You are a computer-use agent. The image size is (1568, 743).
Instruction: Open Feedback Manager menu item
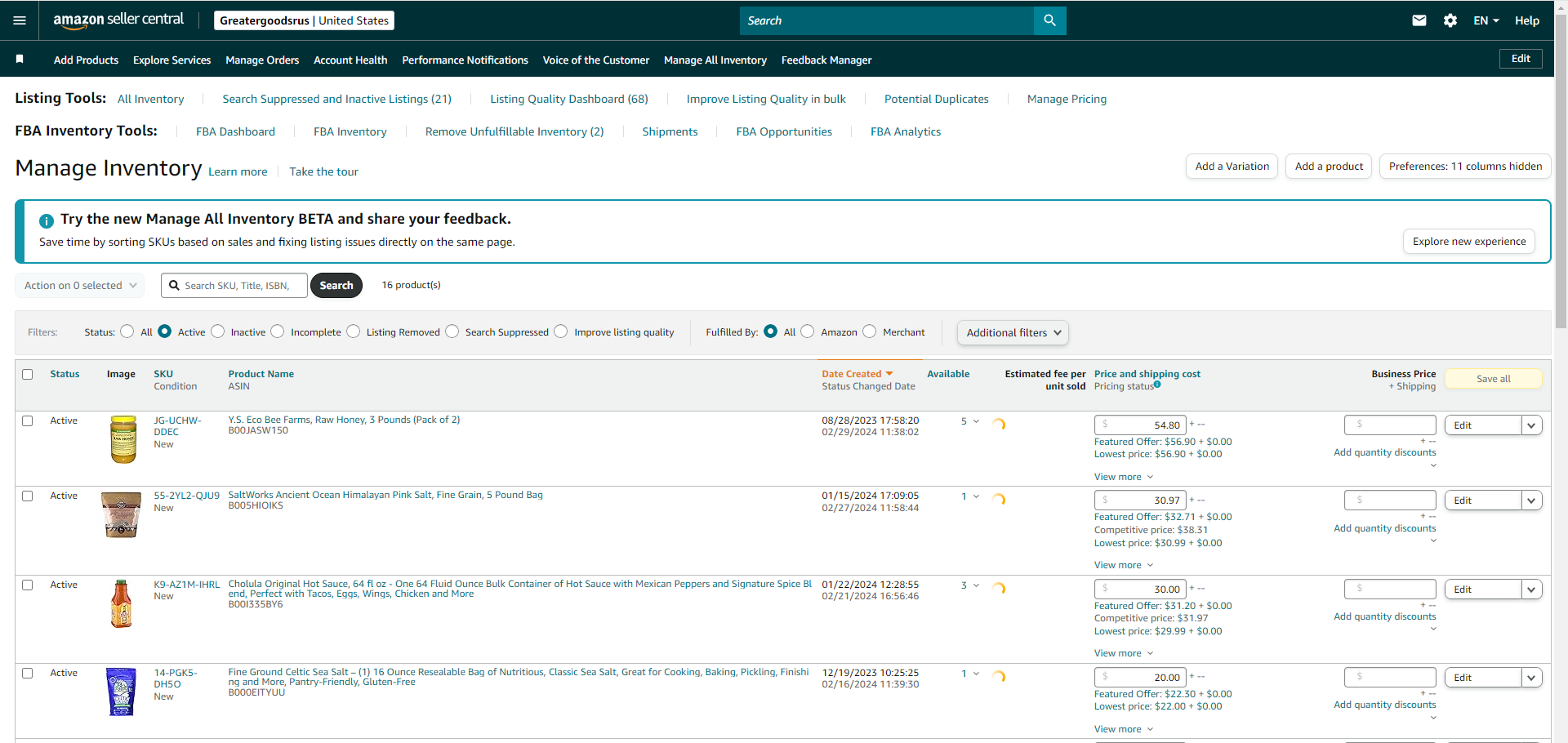coord(826,60)
